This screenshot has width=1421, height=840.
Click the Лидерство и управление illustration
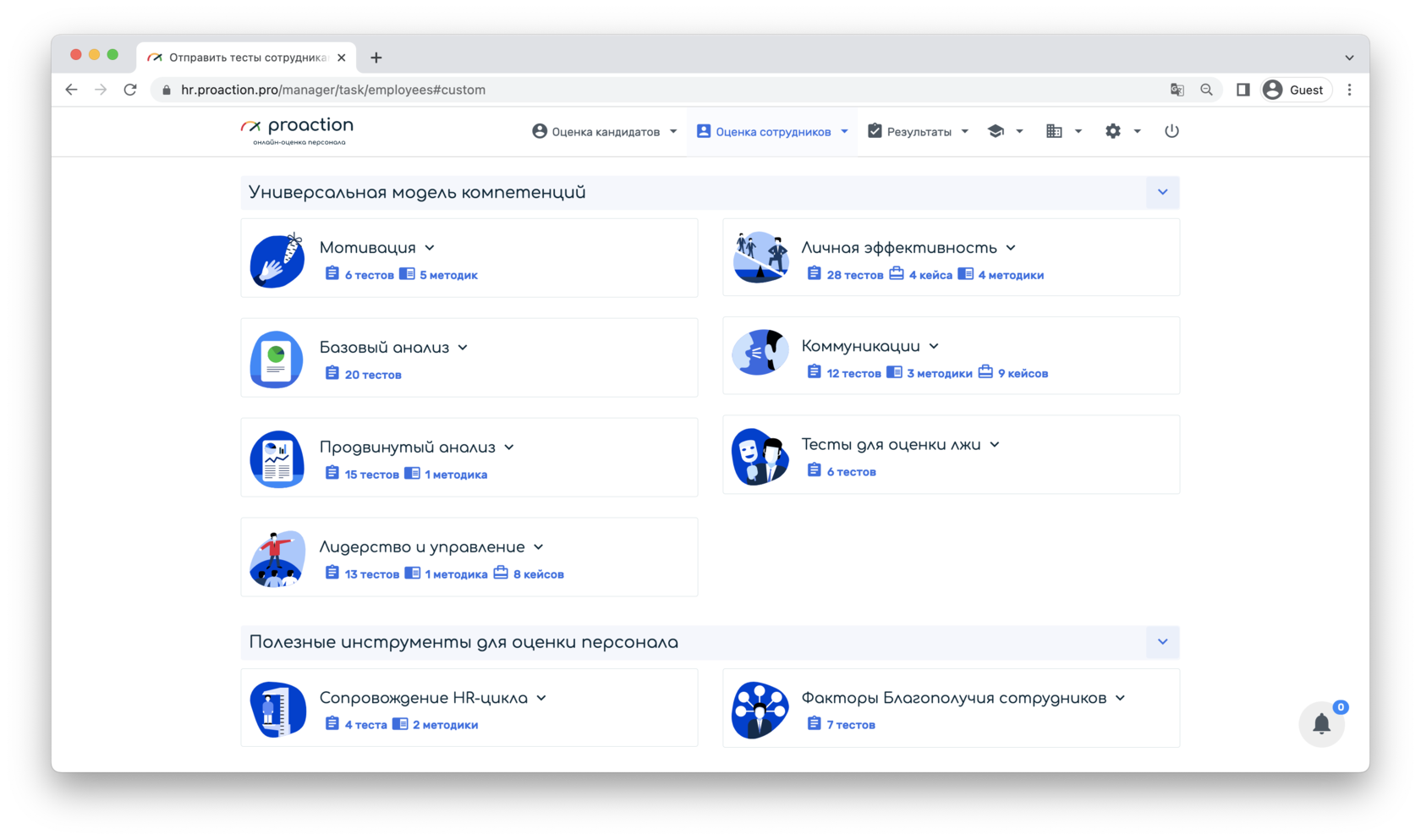coord(277,559)
